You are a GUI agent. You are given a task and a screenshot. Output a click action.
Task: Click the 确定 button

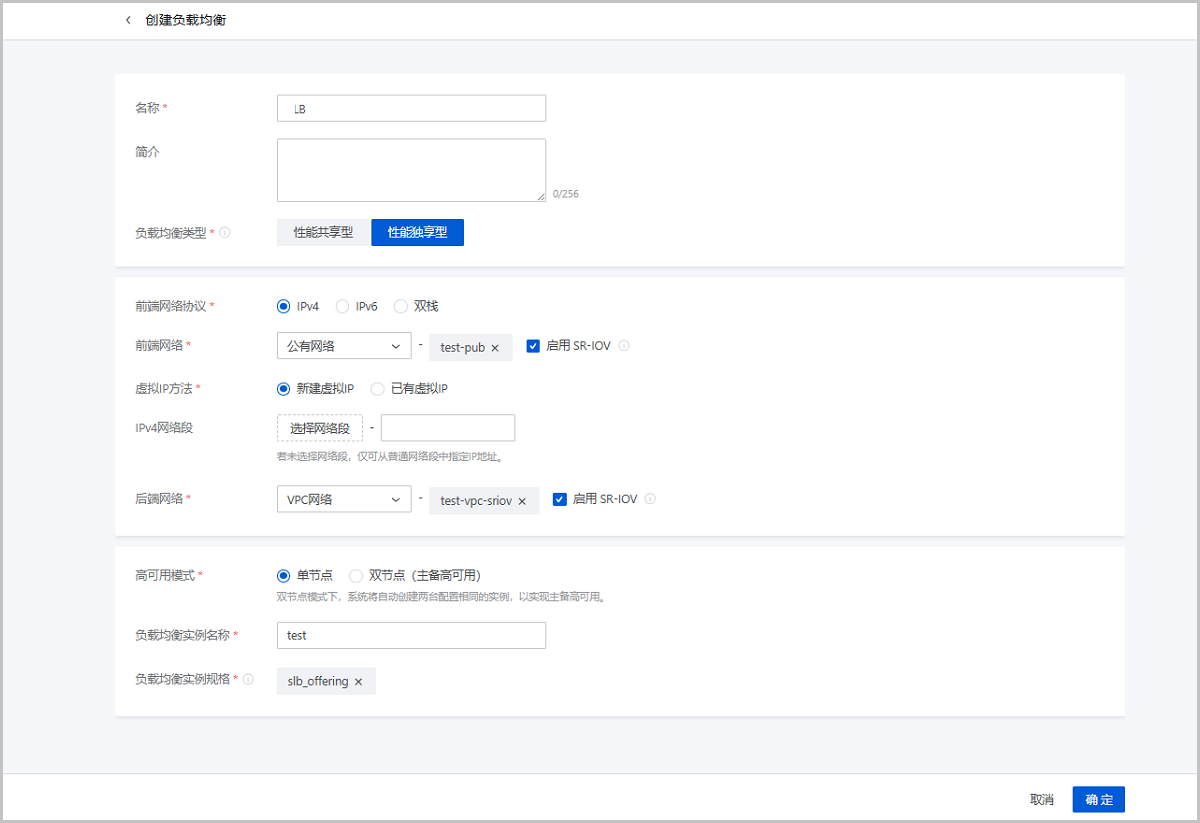tap(1098, 800)
